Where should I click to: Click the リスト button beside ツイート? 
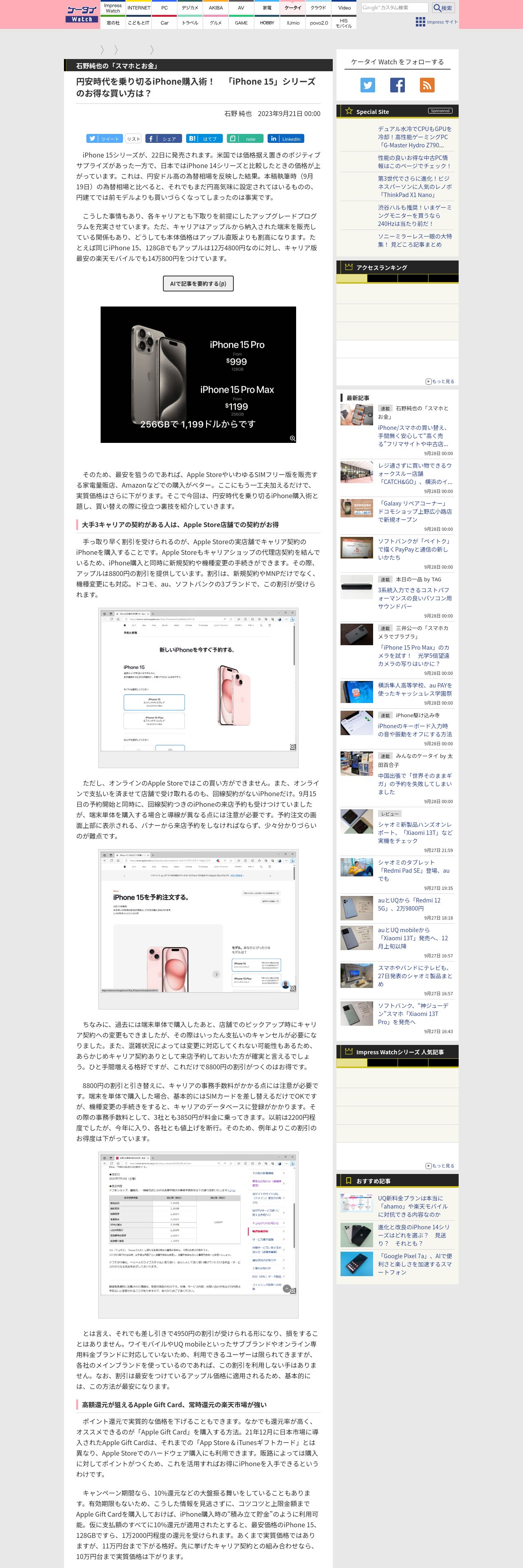click(133, 139)
